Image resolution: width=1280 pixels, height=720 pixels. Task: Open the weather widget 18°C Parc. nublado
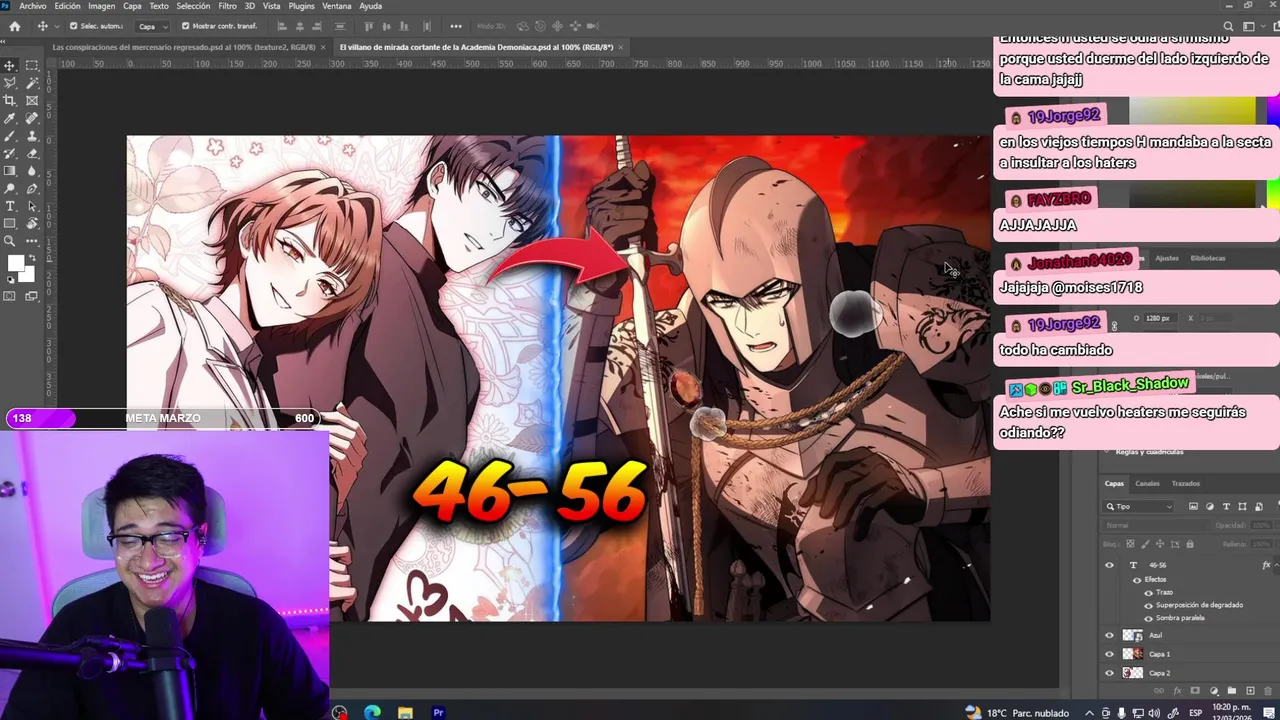tap(1016, 713)
